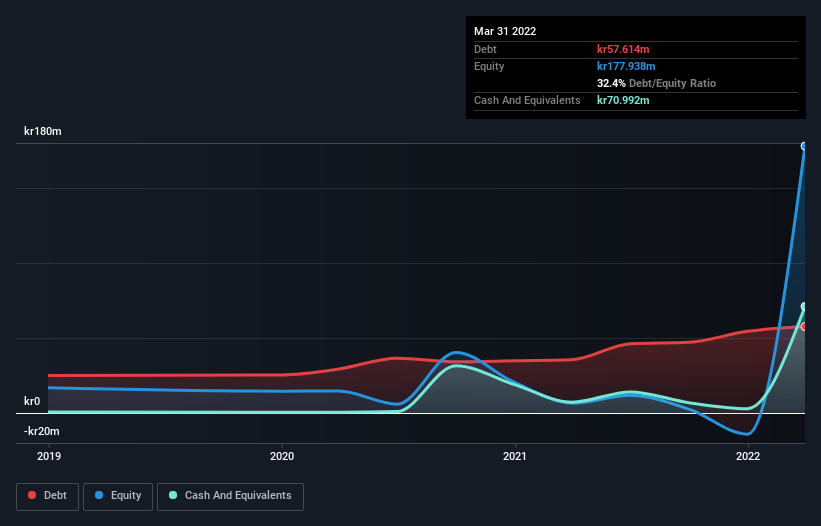Click the 32.4% Debt/Equity Ratio text

656,83
